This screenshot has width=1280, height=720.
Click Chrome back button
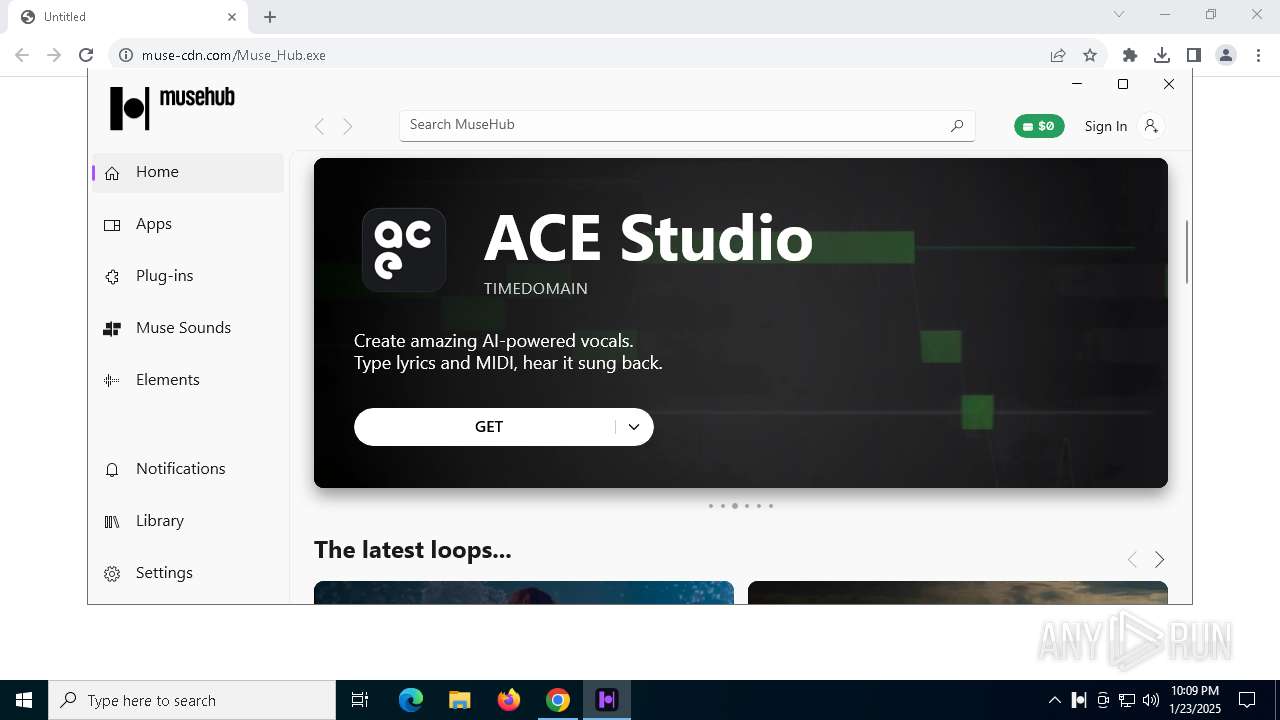[22, 55]
